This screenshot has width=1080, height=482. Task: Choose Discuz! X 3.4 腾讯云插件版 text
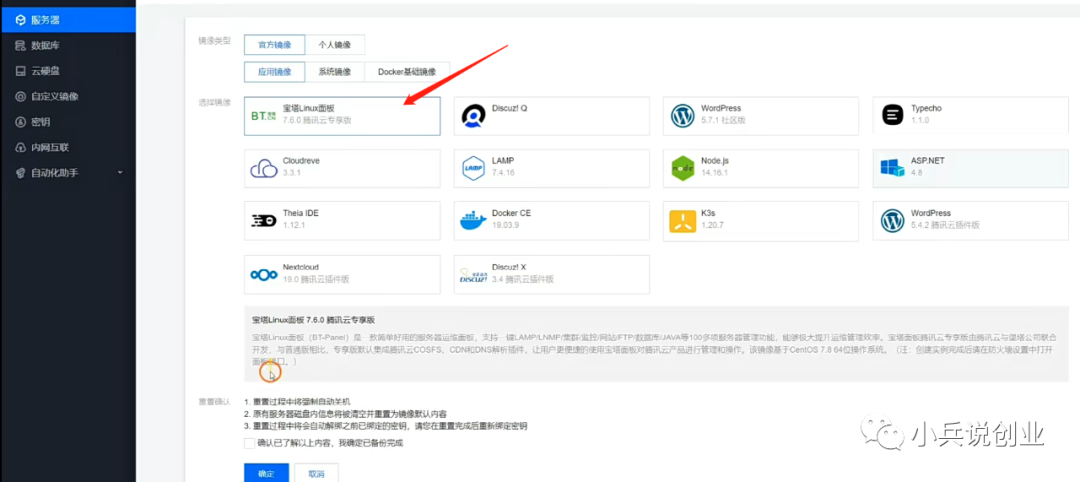tap(523, 279)
